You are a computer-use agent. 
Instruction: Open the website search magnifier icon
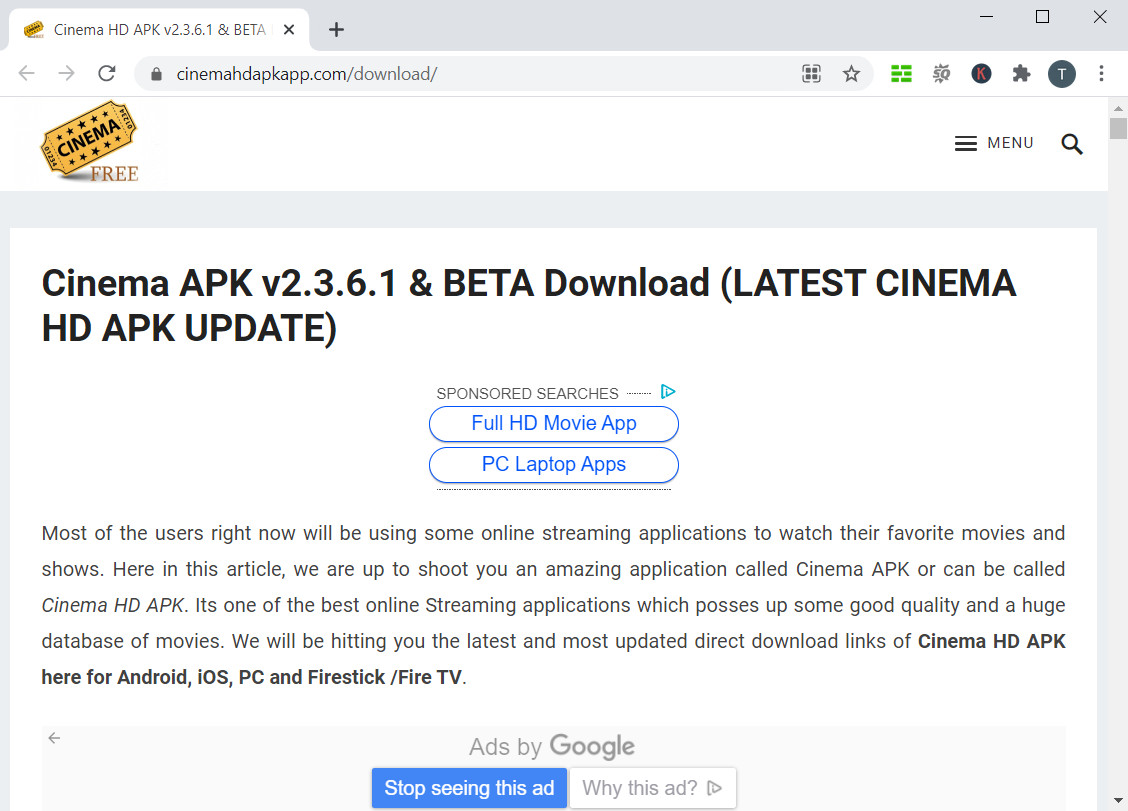[x=1072, y=144]
